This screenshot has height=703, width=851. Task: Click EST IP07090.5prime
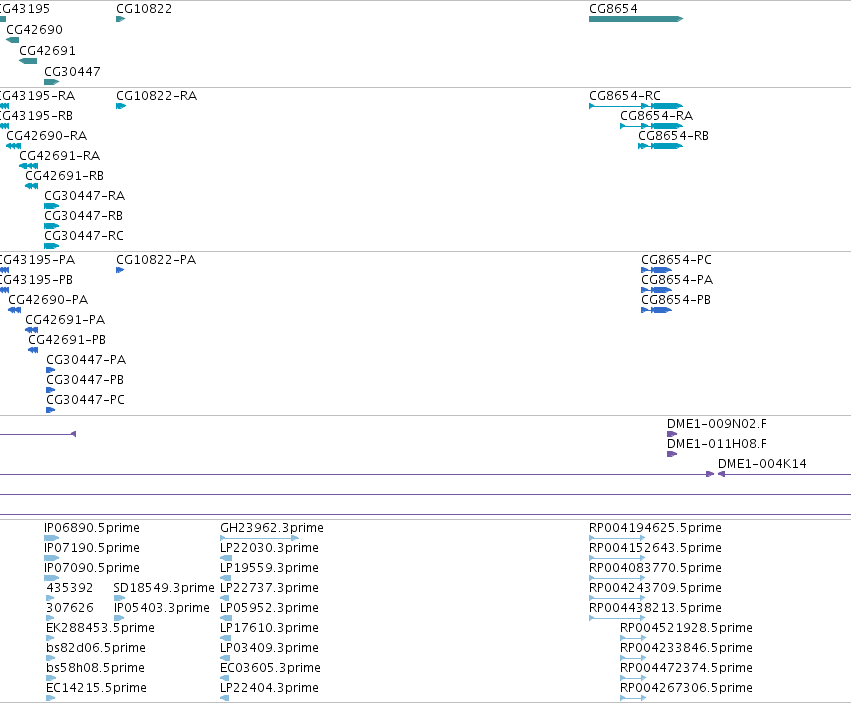pyautogui.click(x=52, y=578)
